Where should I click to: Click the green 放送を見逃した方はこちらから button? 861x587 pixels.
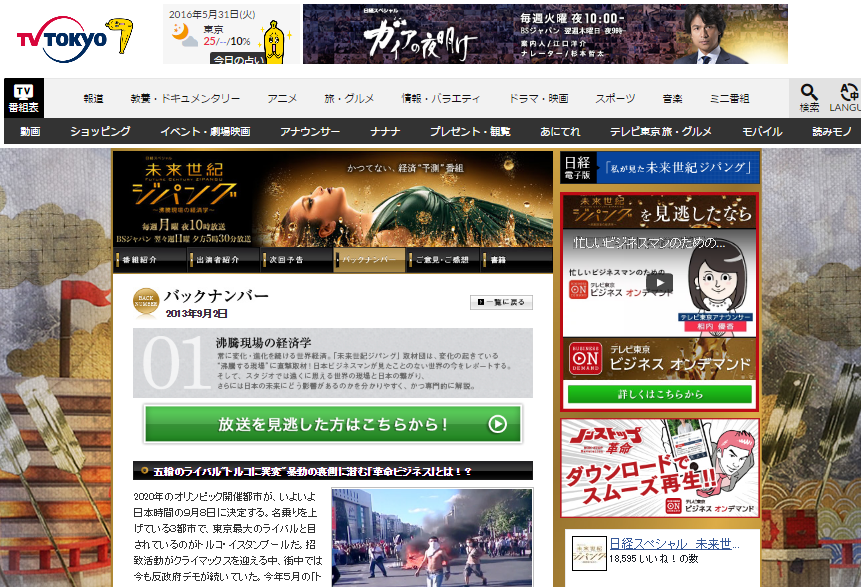point(333,424)
